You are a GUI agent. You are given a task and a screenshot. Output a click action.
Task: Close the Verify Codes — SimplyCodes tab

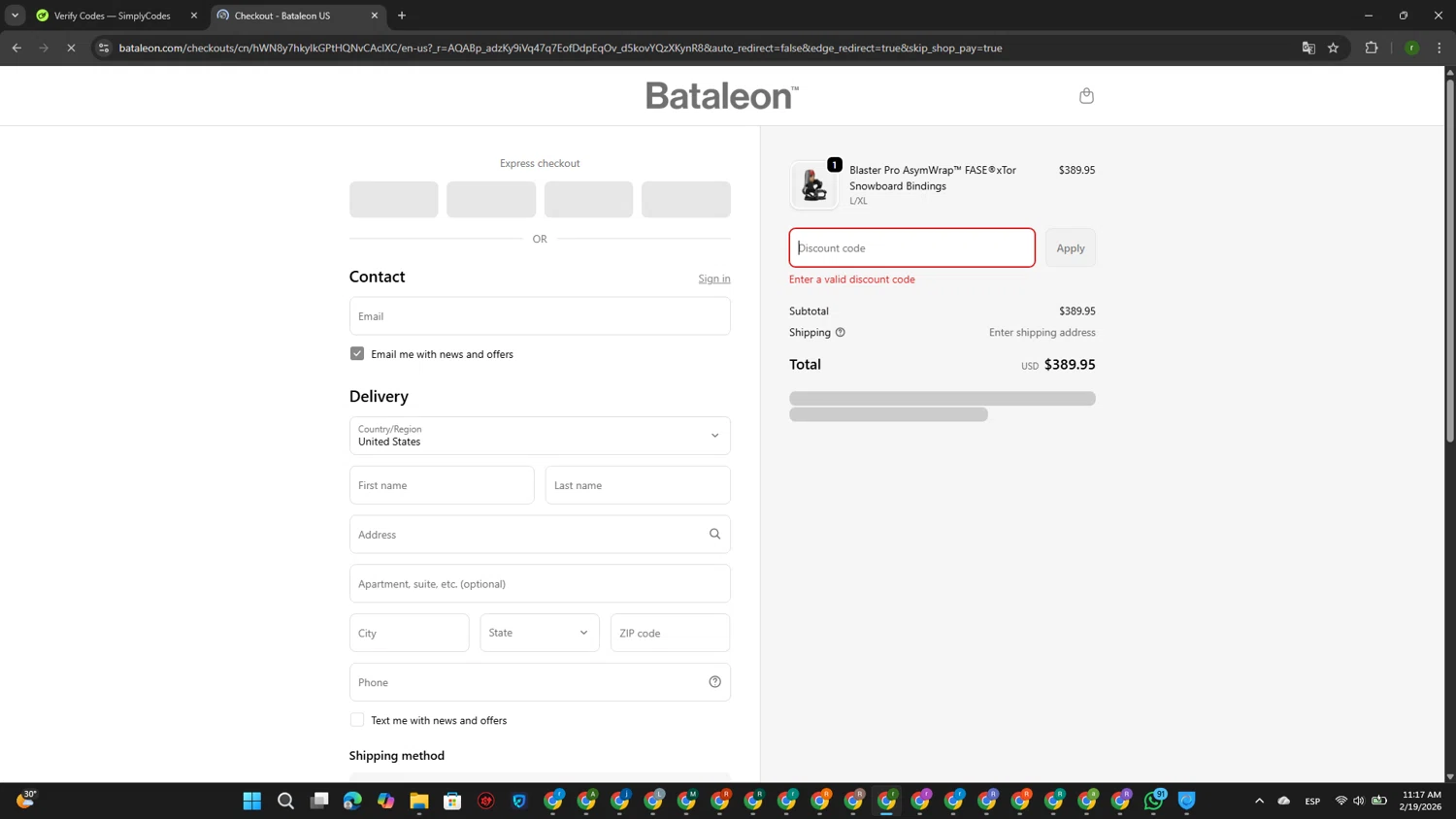pos(194,16)
